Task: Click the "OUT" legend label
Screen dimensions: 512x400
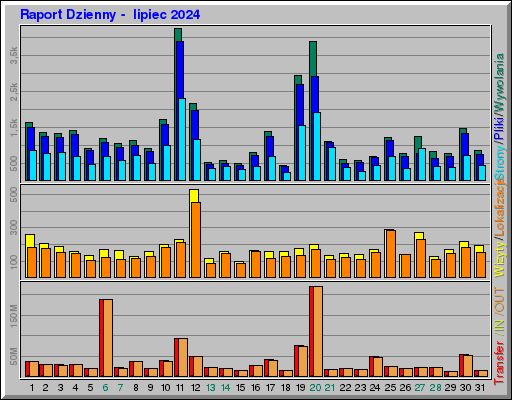Action: coord(499,300)
